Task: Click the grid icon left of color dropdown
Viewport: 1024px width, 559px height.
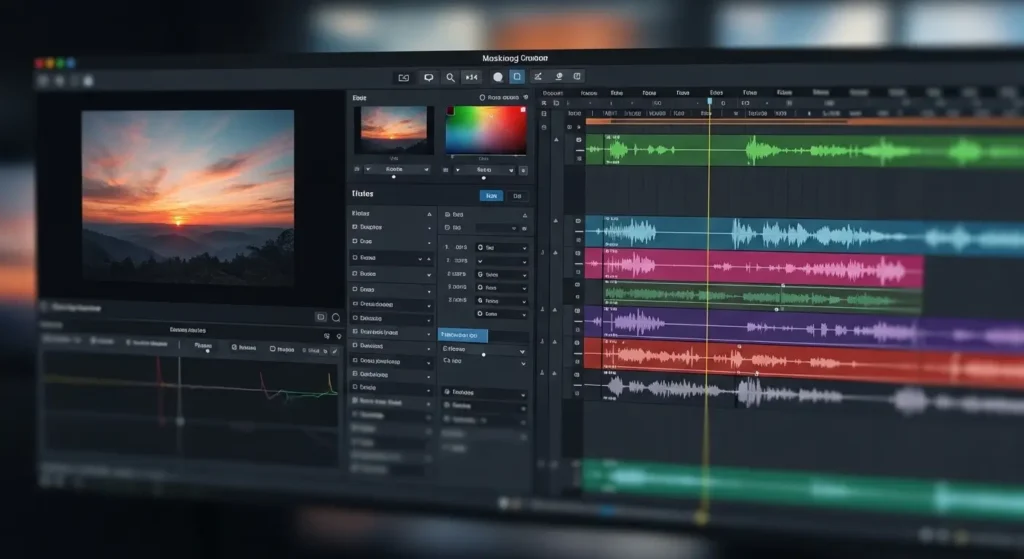Action: coord(446,170)
